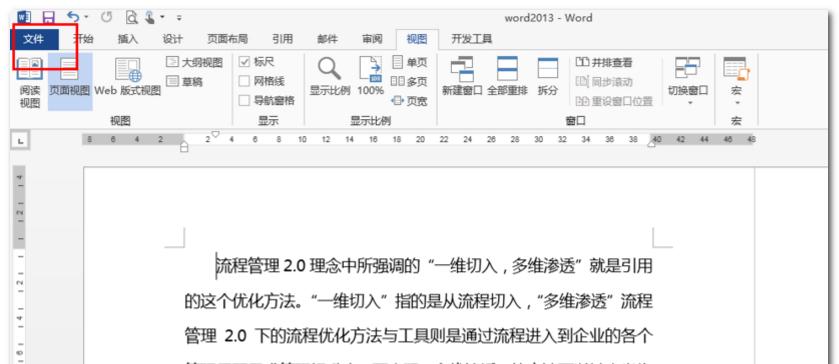Click the text 的这个优化方法 in second line
The image size is (839, 364).
[x=240, y=301]
